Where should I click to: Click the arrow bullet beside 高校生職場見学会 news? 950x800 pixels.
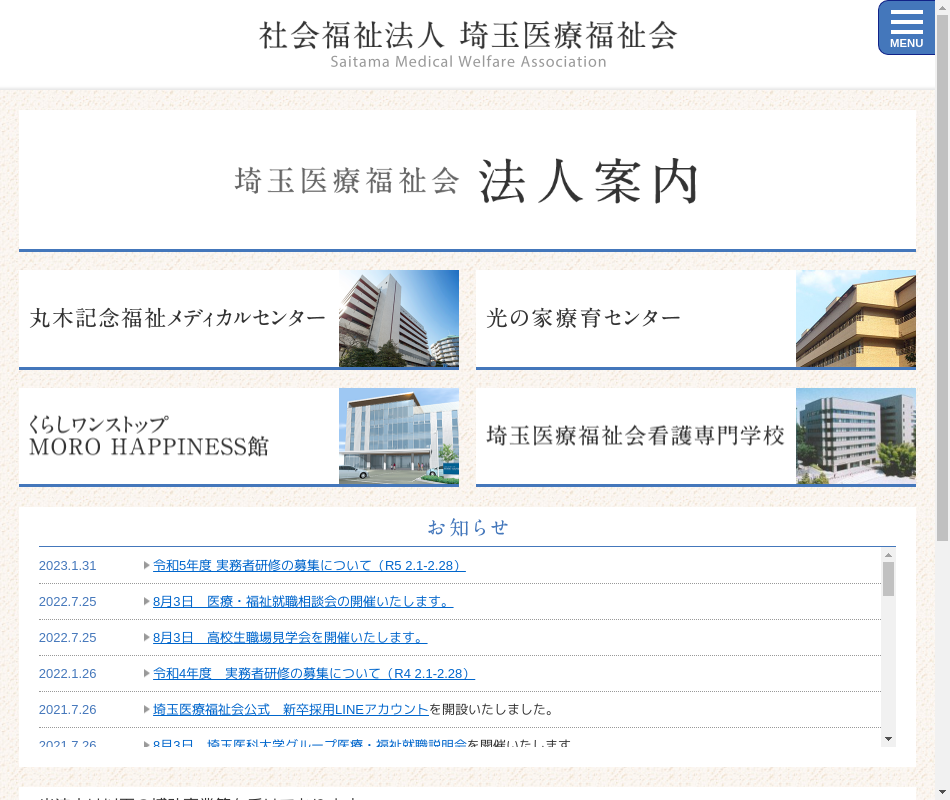pos(146,638)
